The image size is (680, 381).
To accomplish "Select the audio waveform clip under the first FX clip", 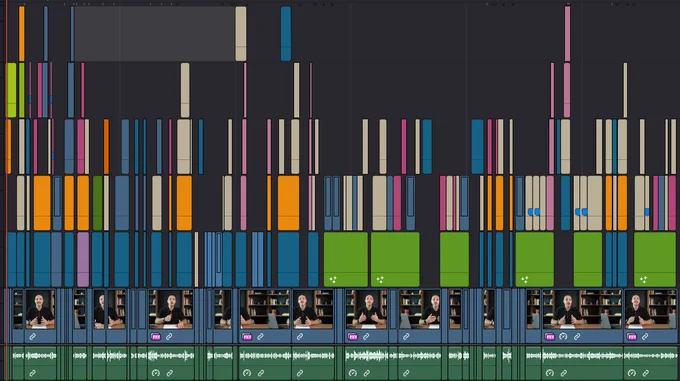I will pos(171,362).
